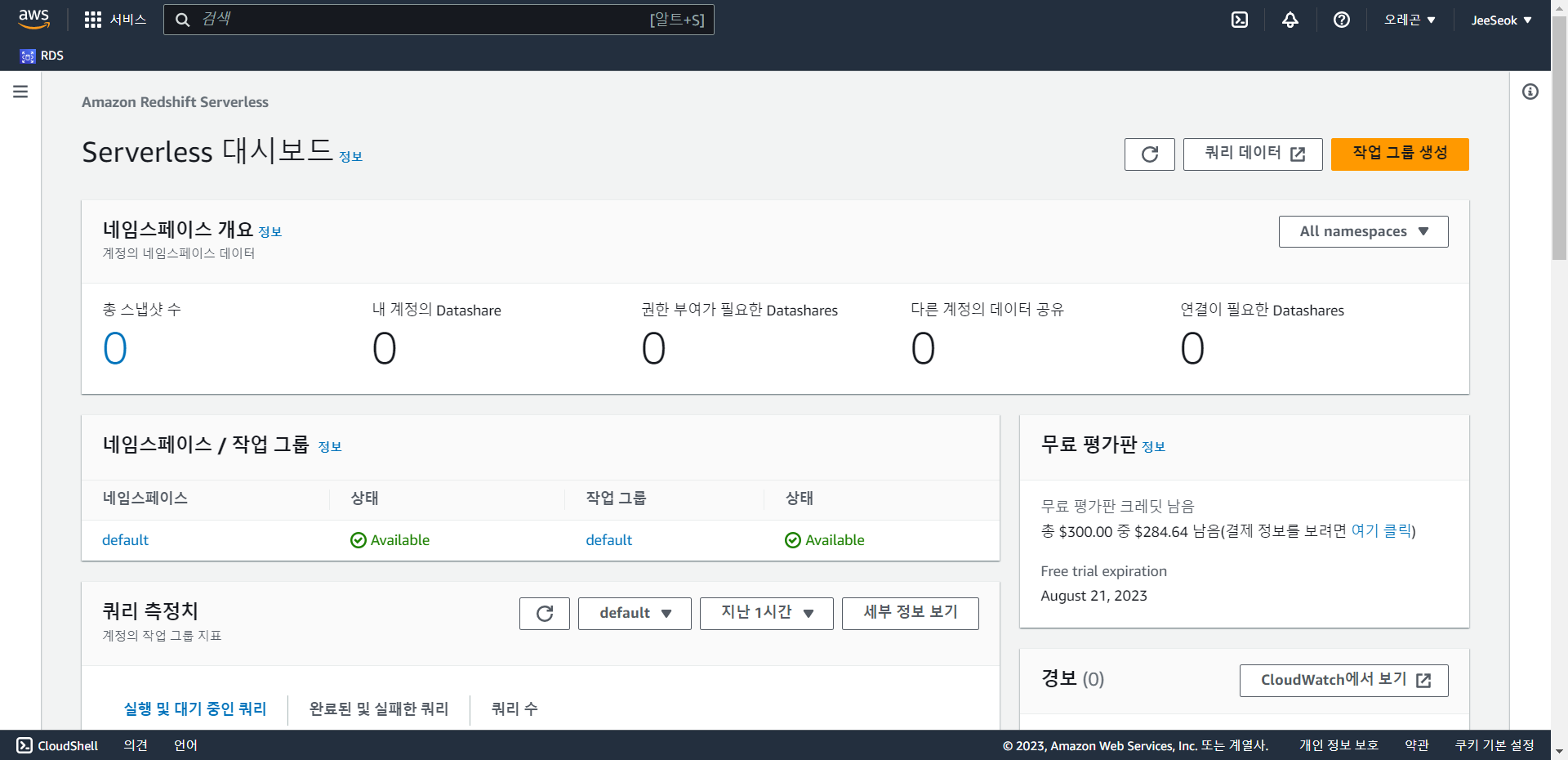The width and height of the screenshot is (1568, 760).
Task: Click the 작업 그룹 column header
Action: [616, 498]
